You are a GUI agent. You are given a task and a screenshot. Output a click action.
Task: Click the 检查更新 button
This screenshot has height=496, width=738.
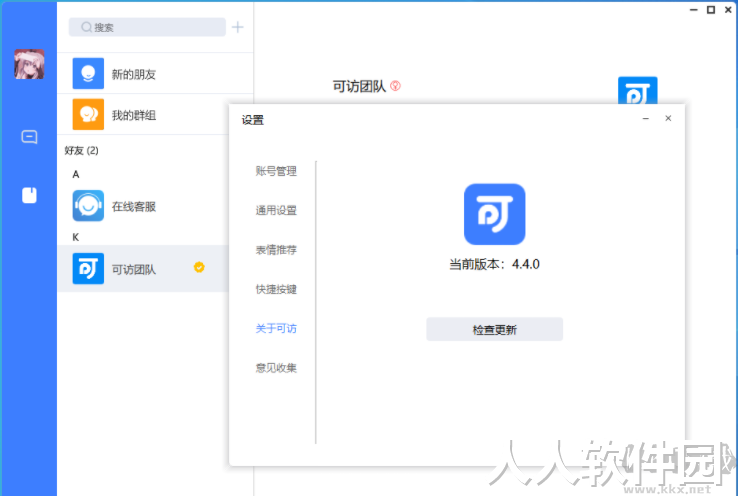[495, 329]
